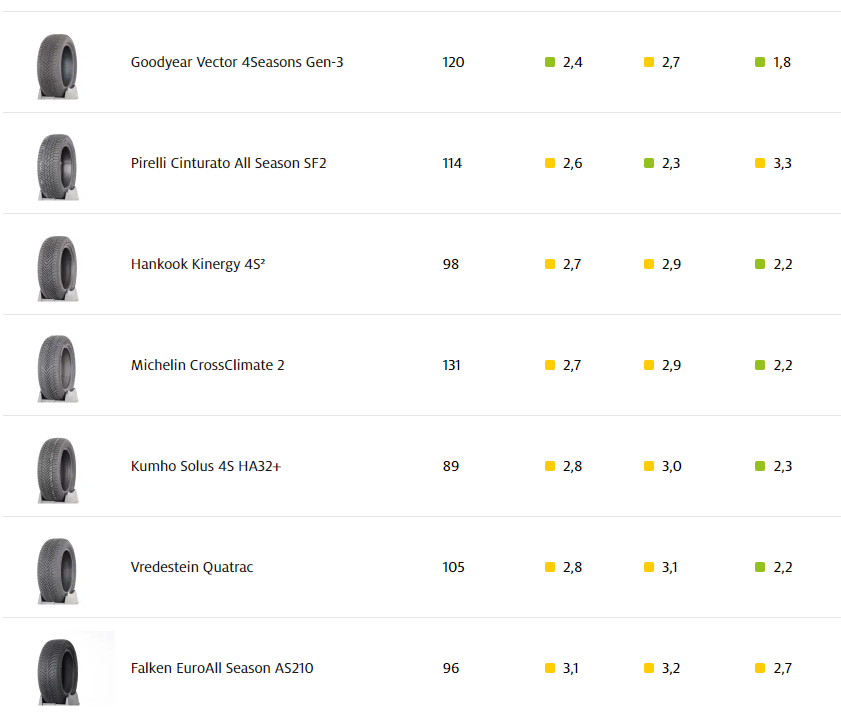
Task: Select Kumho Solus 4S HA32+ name
Action: click(206, 466)
